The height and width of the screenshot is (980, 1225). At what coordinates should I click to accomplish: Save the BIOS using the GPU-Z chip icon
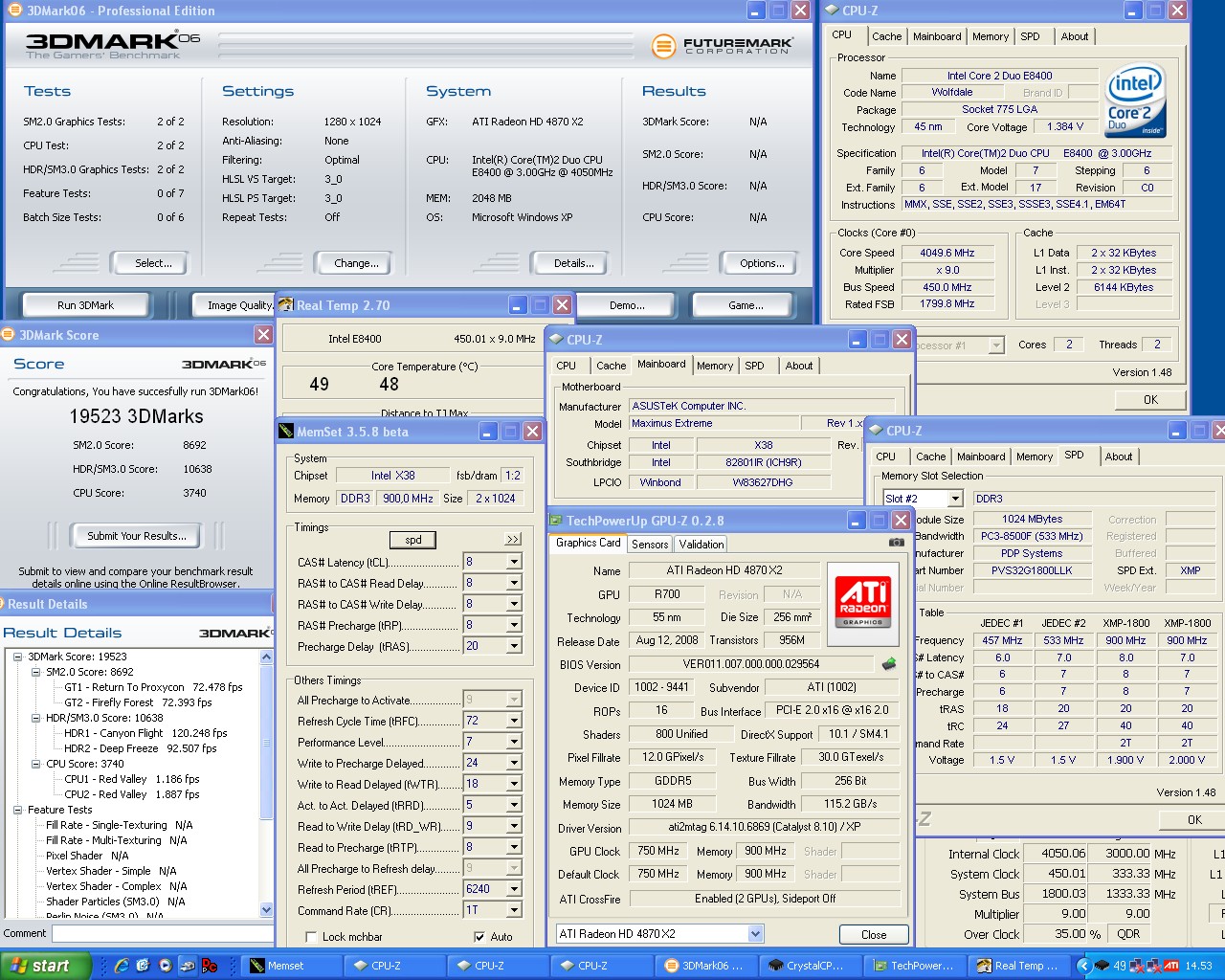point(889,663)
